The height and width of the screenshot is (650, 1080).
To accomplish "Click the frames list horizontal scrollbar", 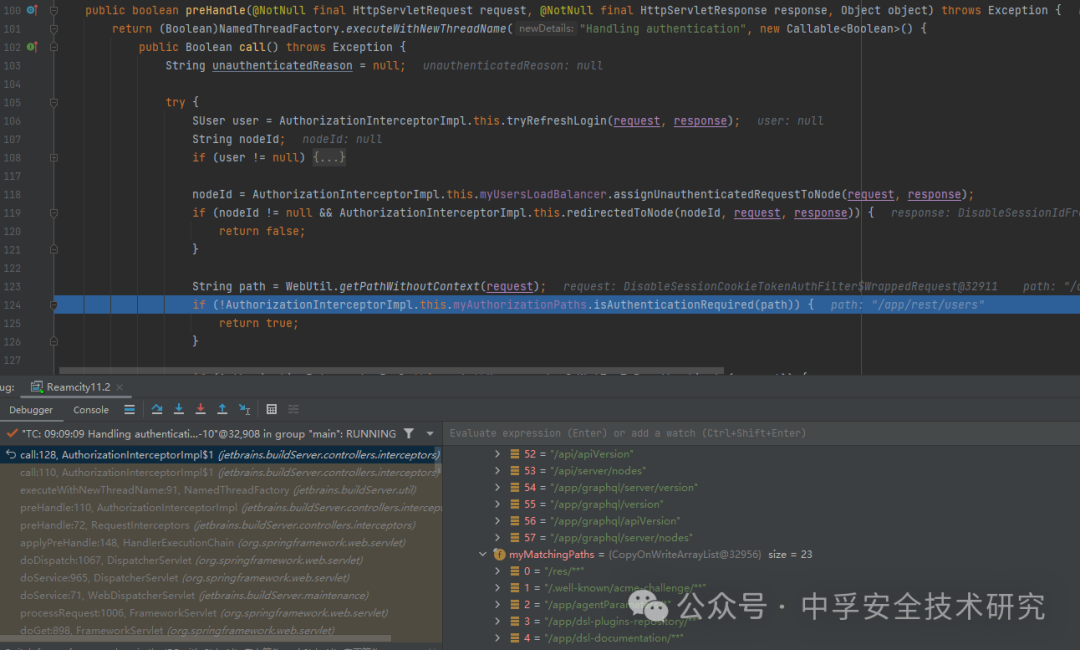I will 196,638.
